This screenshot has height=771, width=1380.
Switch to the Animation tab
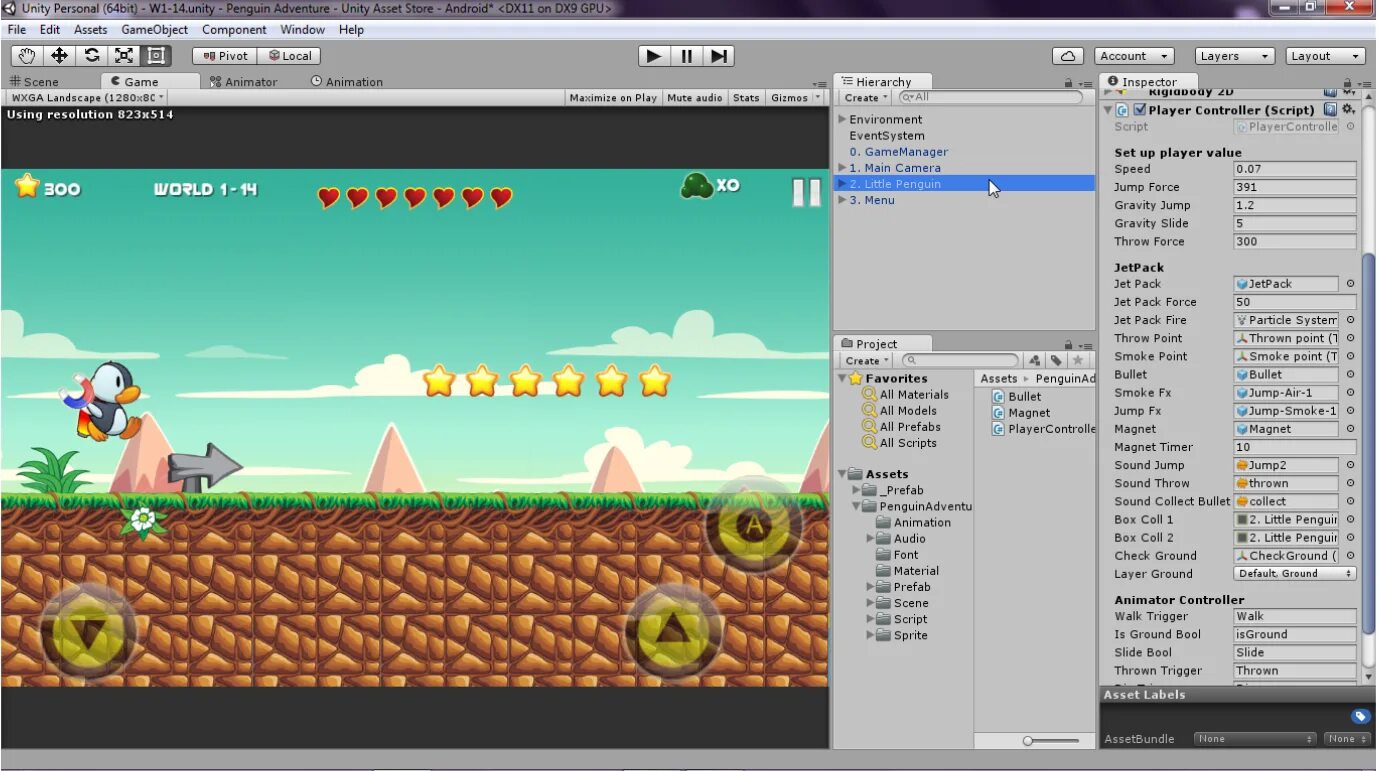pyautogui.click(x=347, y=82)
